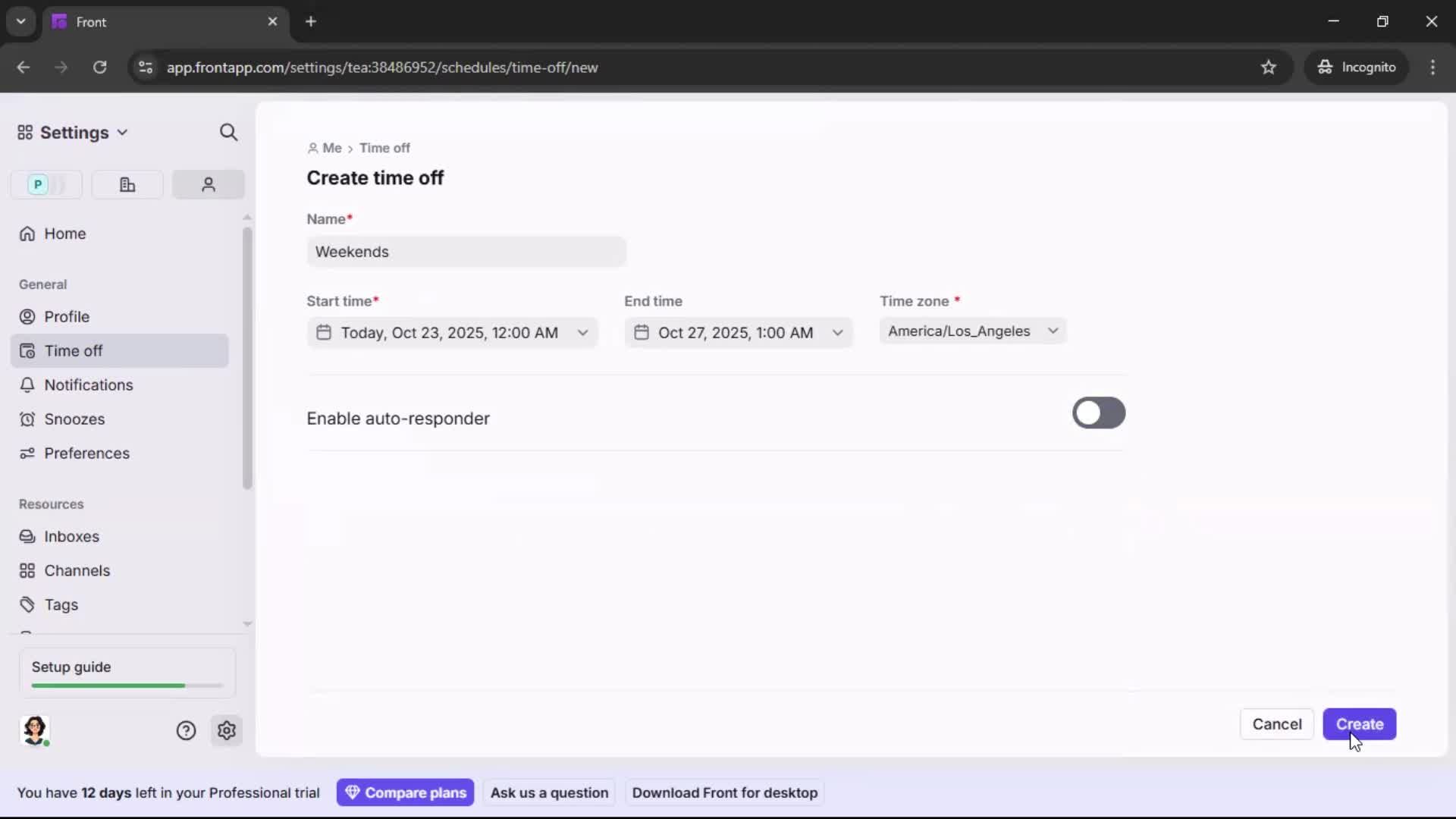The height and width of the screenshot is (819, 1456).
Task: Select the company settings tab icon
Action: coord(127,184)
